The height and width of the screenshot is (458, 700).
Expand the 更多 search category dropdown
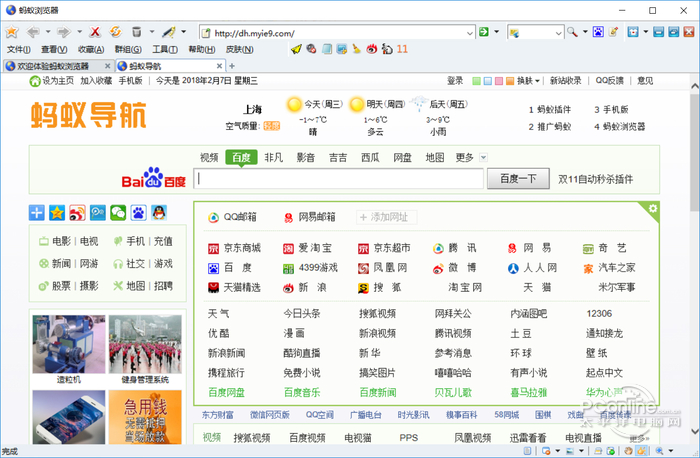(483, 158)
